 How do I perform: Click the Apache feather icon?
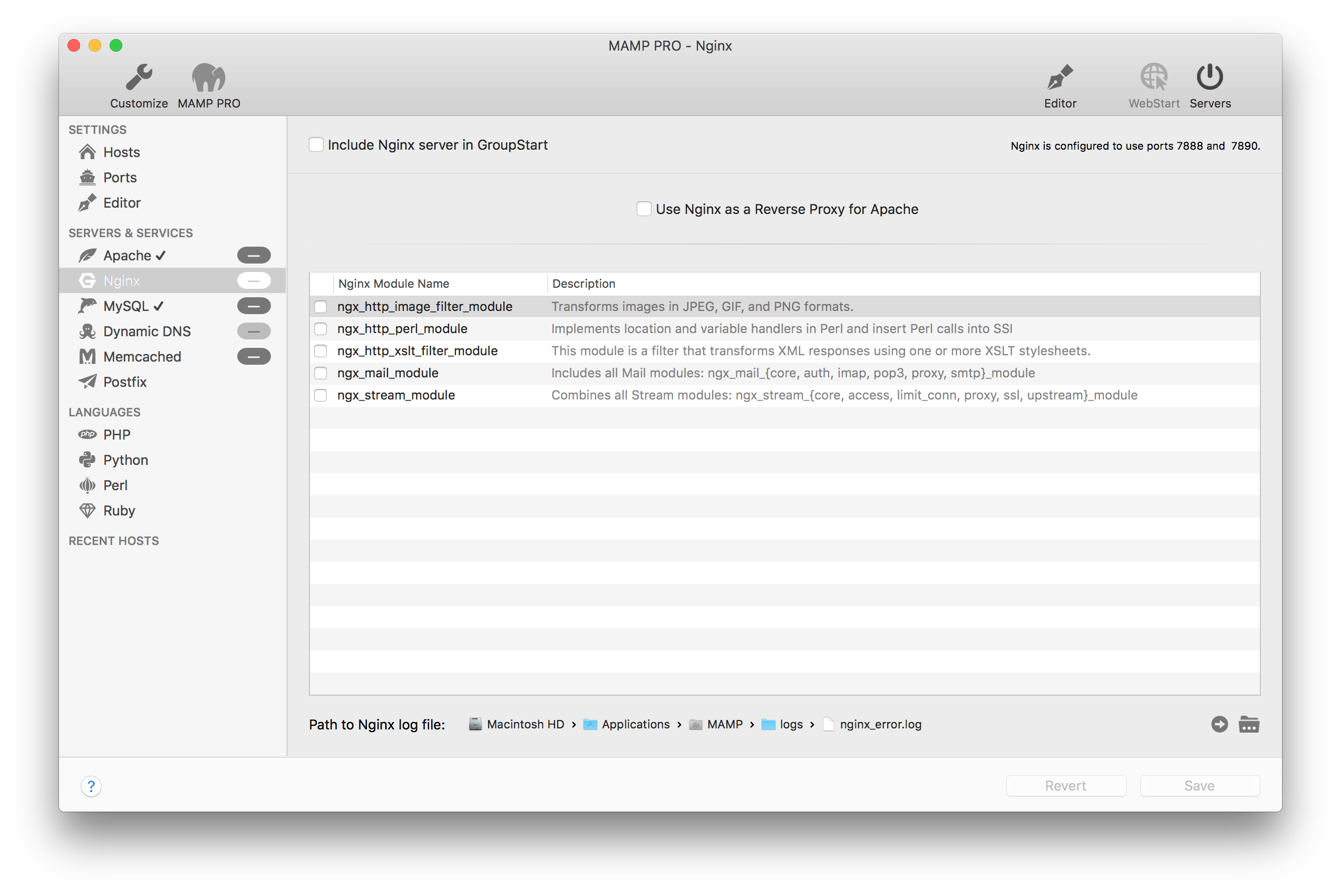(x=88, y=256)
